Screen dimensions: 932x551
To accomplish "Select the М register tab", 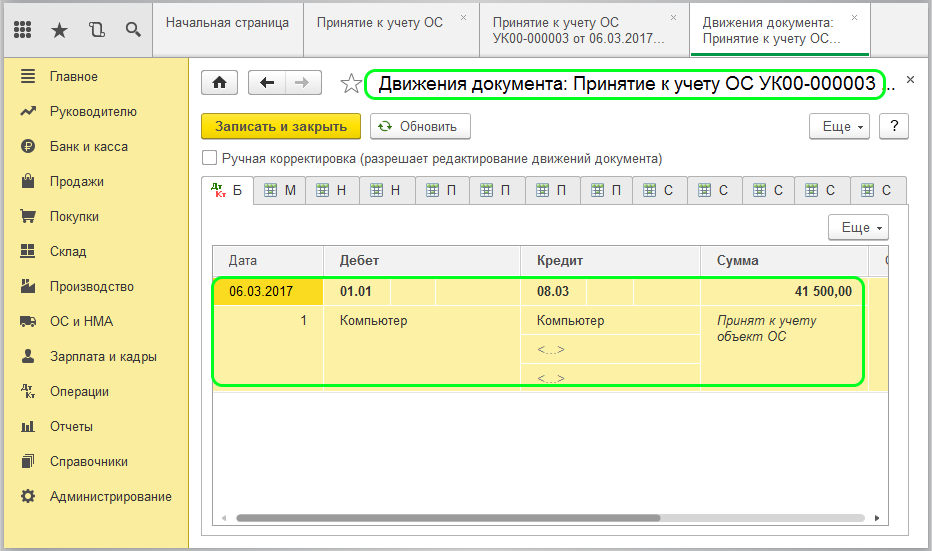I will [x=280, y=190].
